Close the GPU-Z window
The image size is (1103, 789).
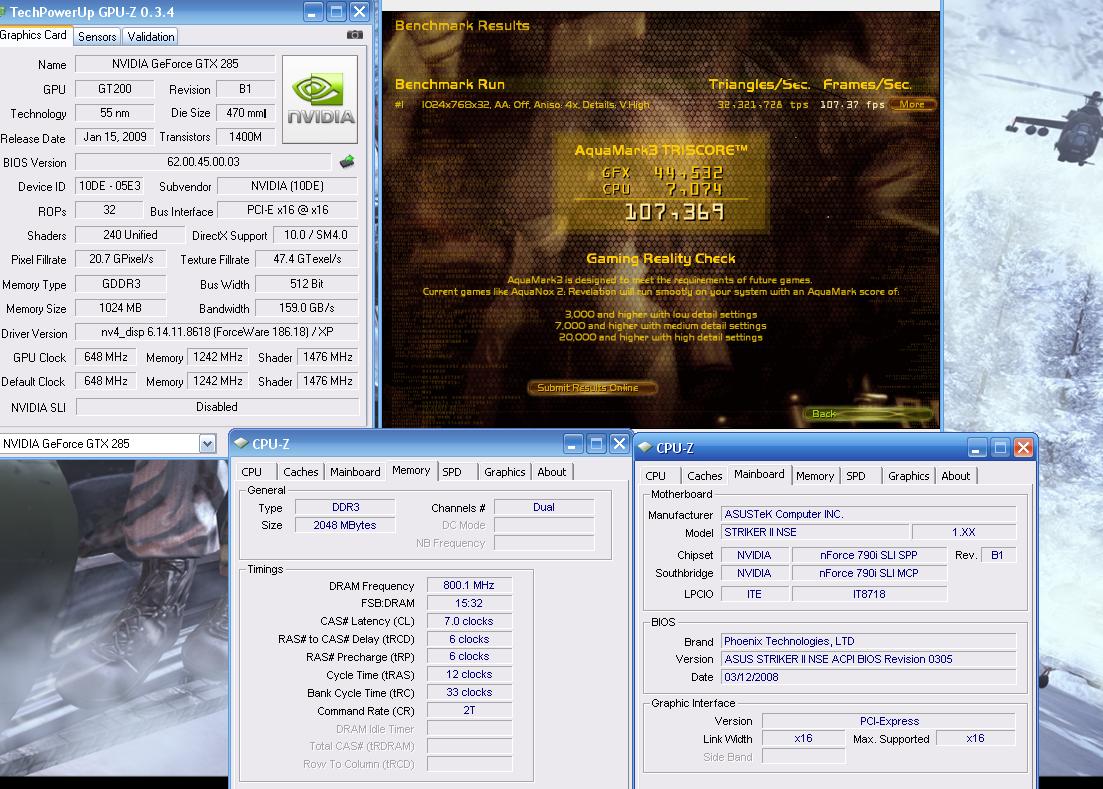coord(359,11)
